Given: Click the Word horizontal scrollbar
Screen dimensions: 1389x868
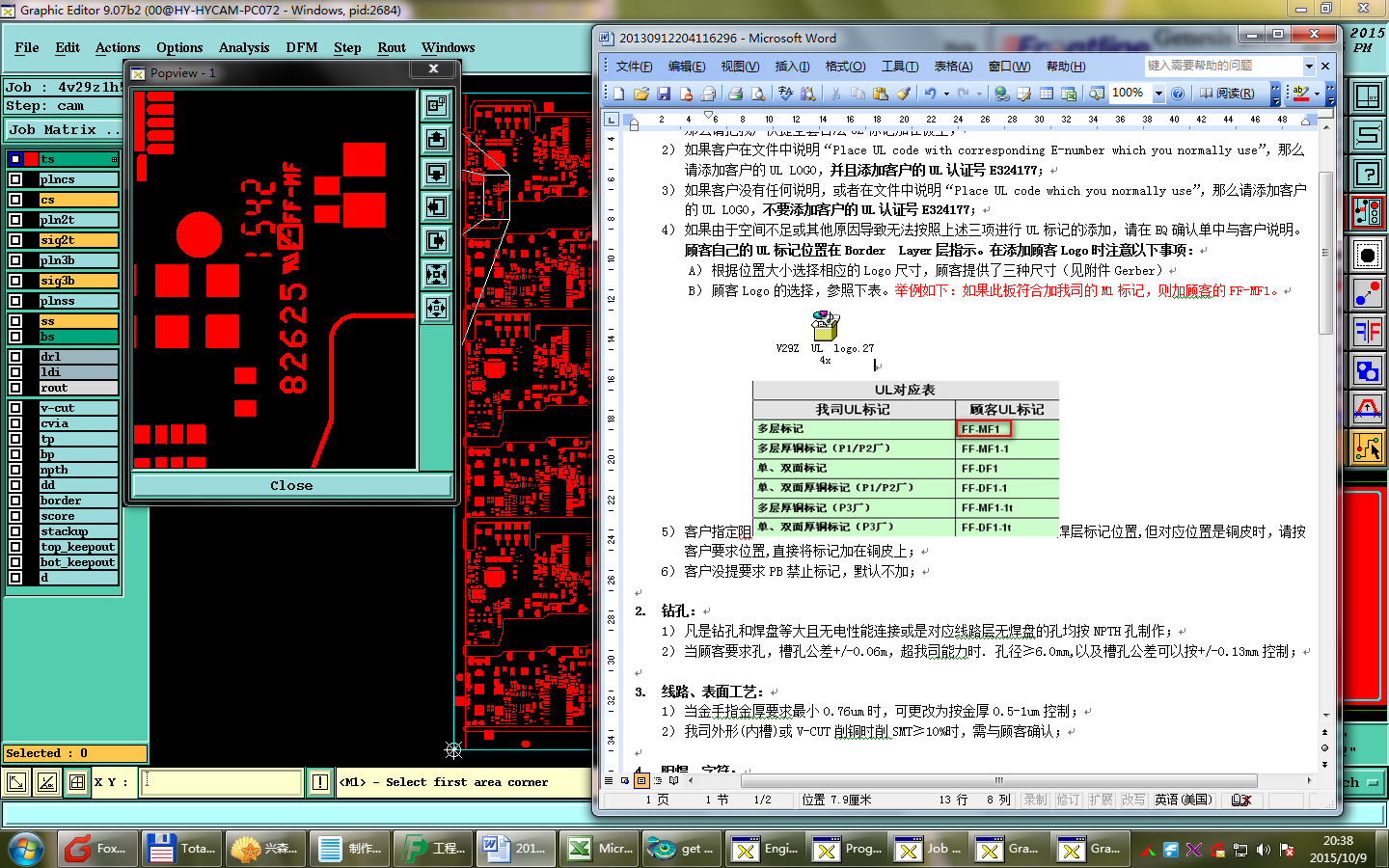Looking at the screenshot, I should coord(998,780).
